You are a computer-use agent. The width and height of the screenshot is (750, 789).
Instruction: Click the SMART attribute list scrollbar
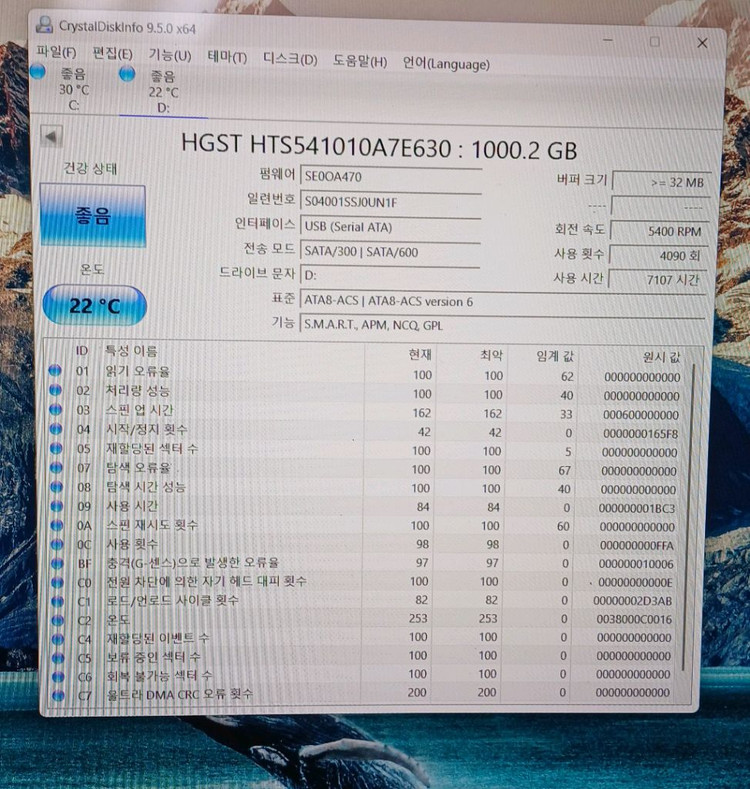688,518
